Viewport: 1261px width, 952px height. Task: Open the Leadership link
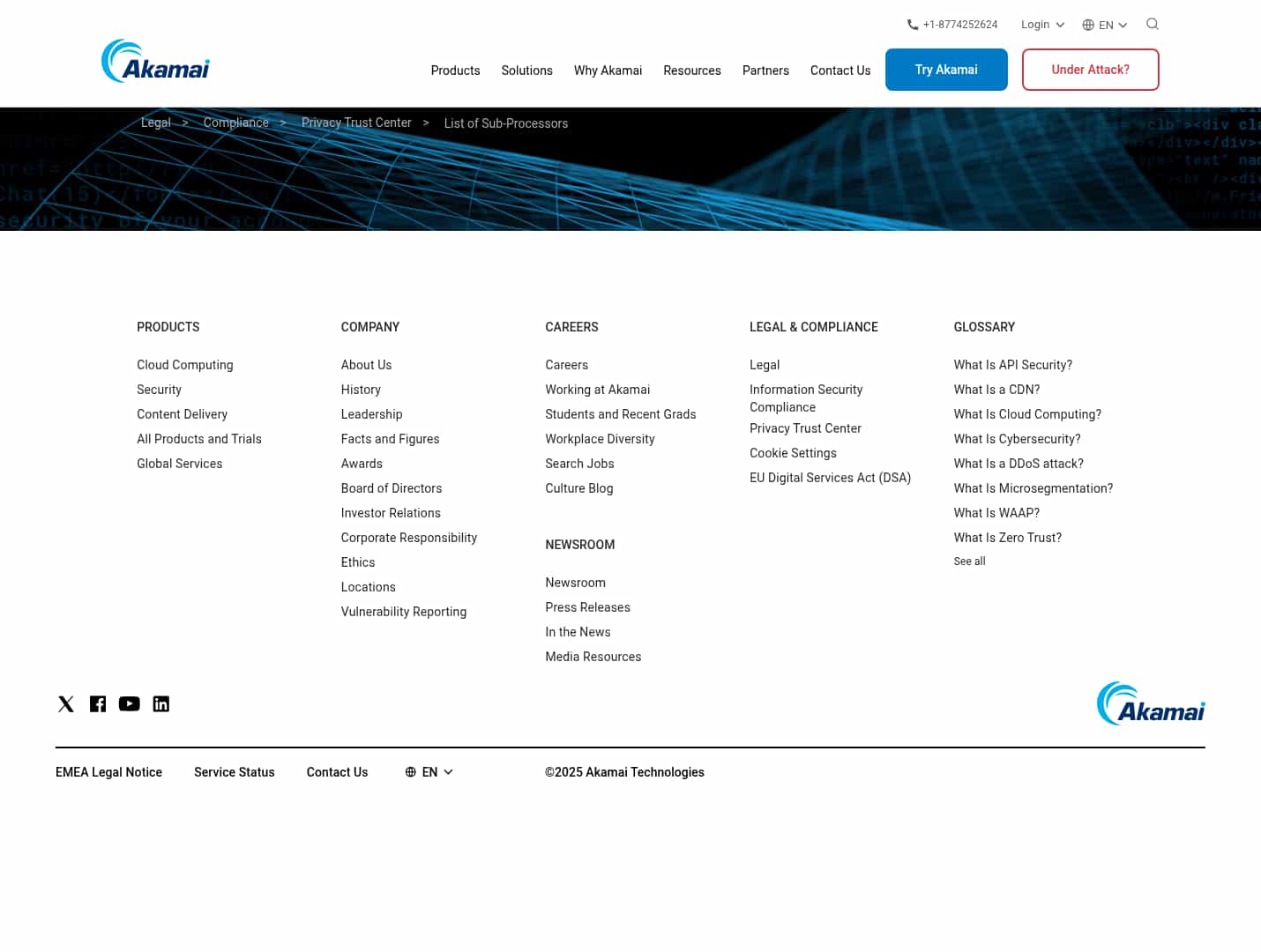[372, 414]
